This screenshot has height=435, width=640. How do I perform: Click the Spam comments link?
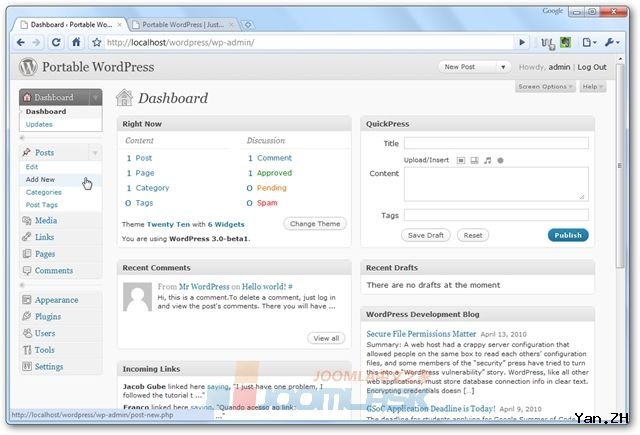point(267,203)
